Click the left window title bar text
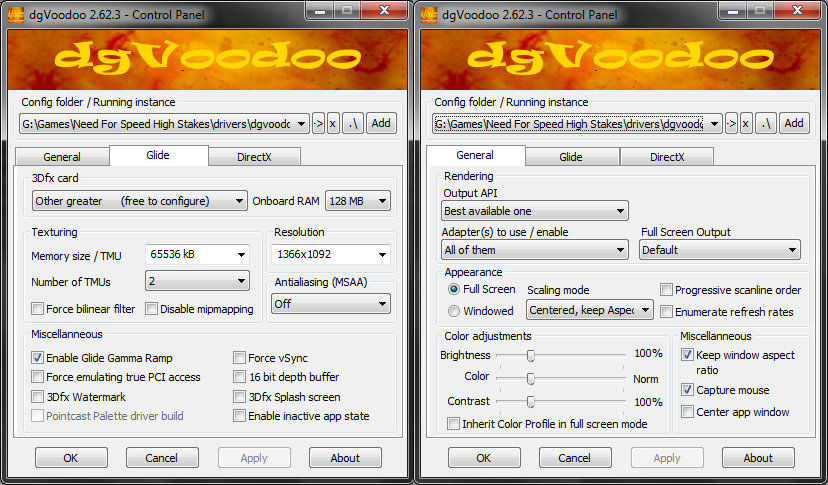This screenshot has width=828, height=485. click(x=117, y=15)
